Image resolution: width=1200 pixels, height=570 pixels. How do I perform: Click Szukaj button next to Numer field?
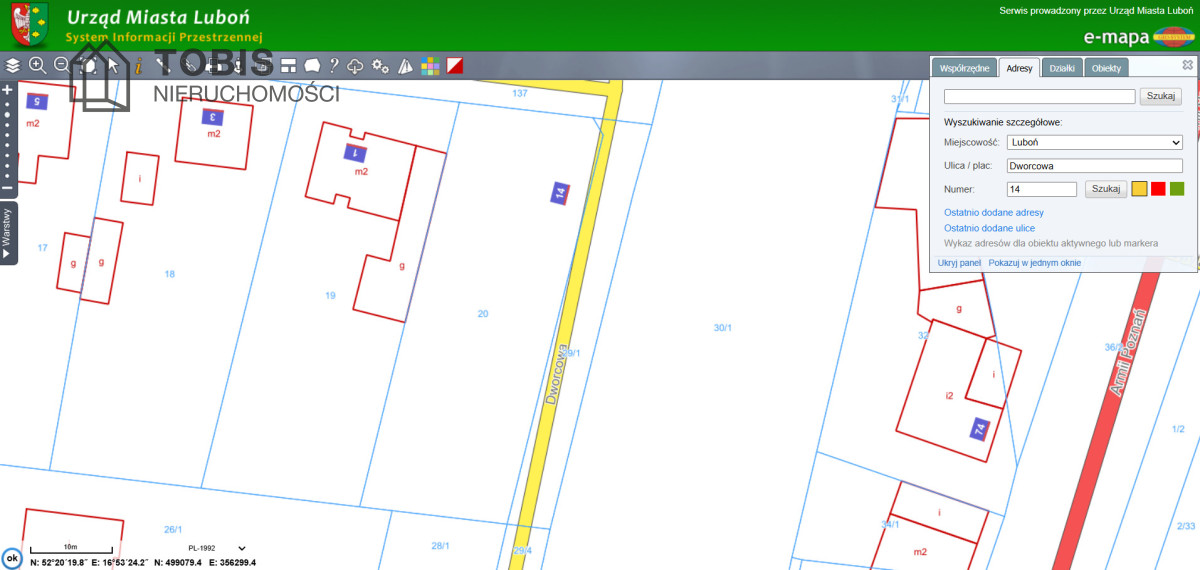coord(1105,189)
